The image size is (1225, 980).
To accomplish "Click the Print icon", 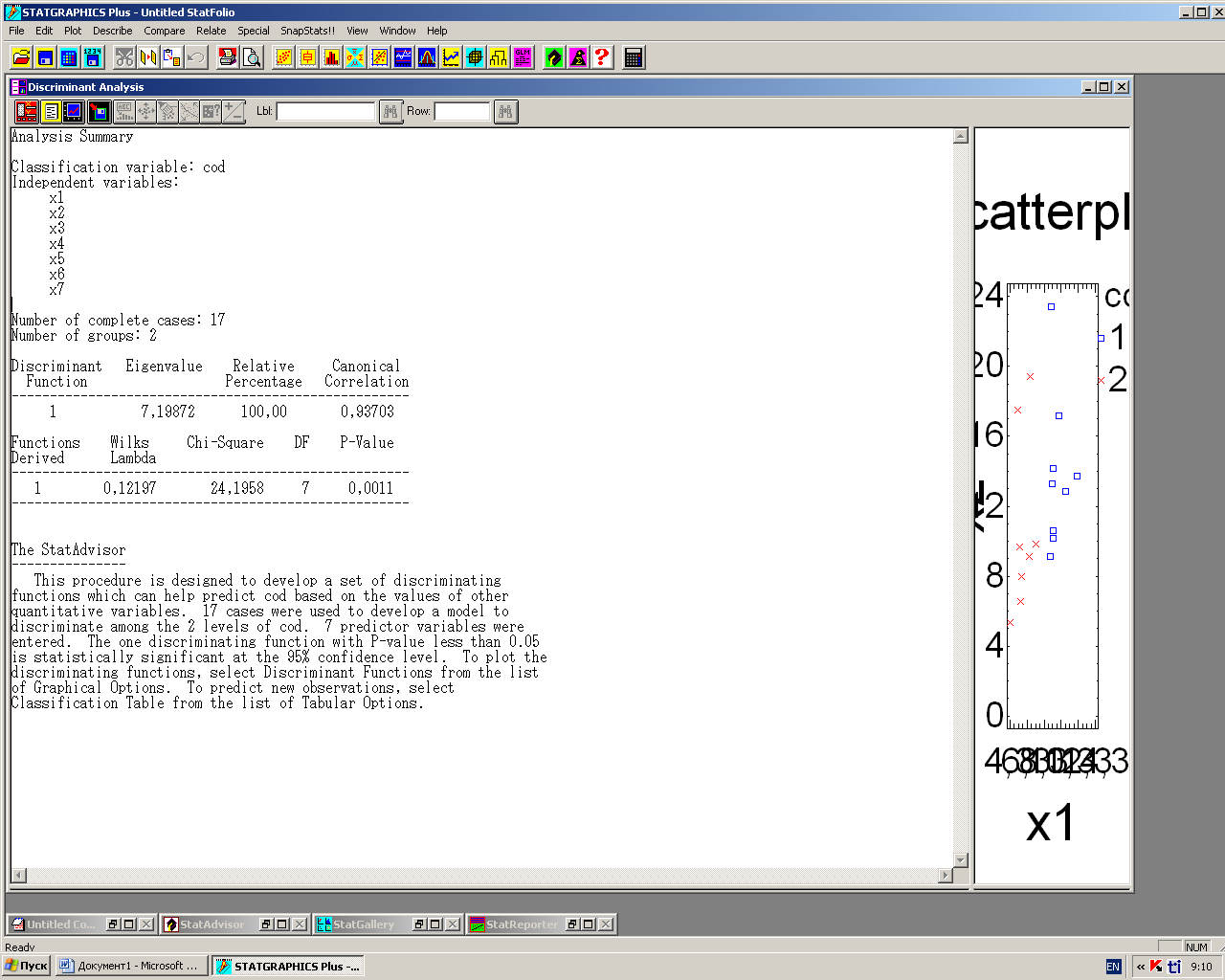I will pyautogui.click(x=228, y=57).
